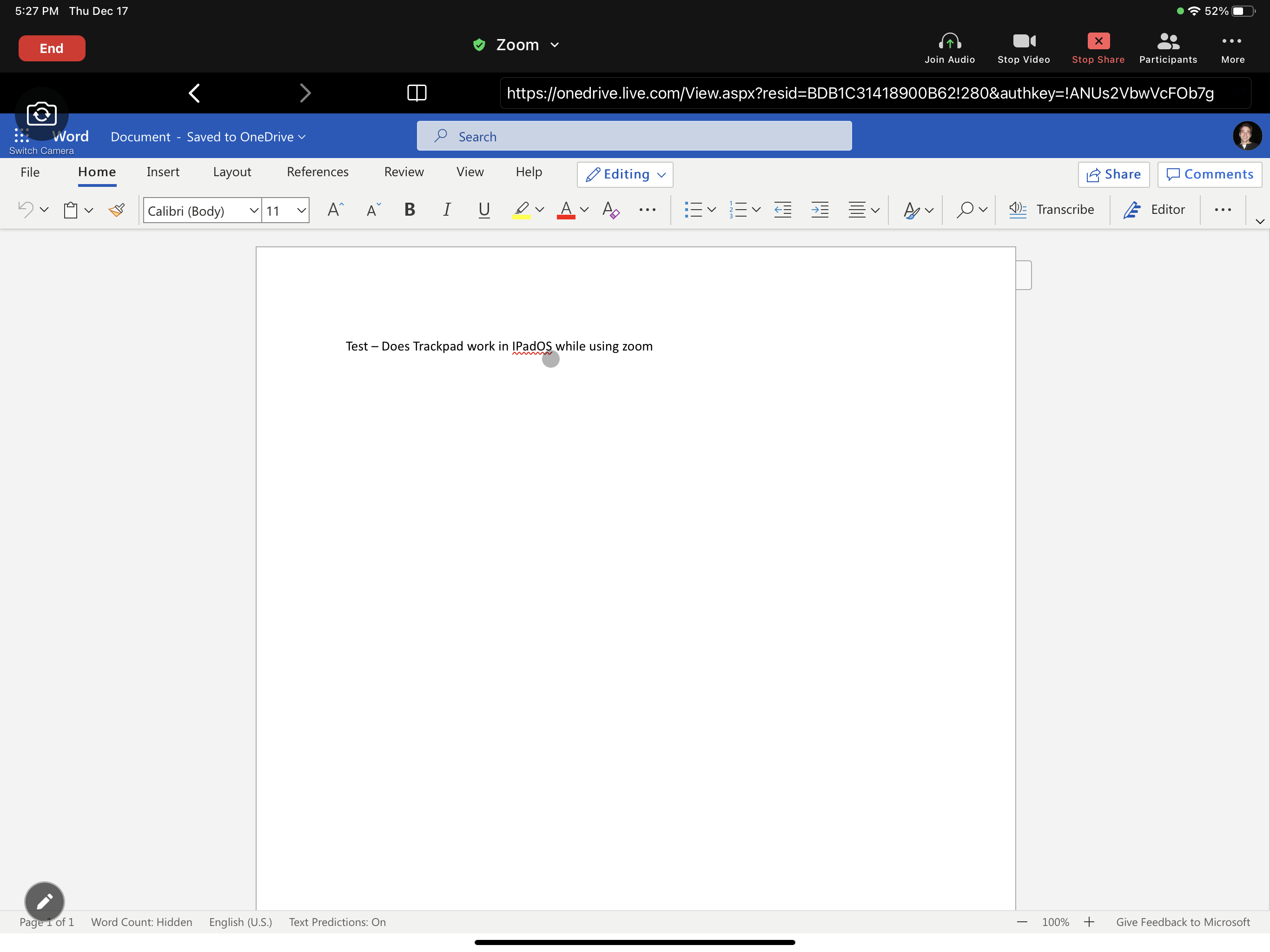Open the References tab
This screenshot has width=1270, height=952.
[x=317, y=172]
